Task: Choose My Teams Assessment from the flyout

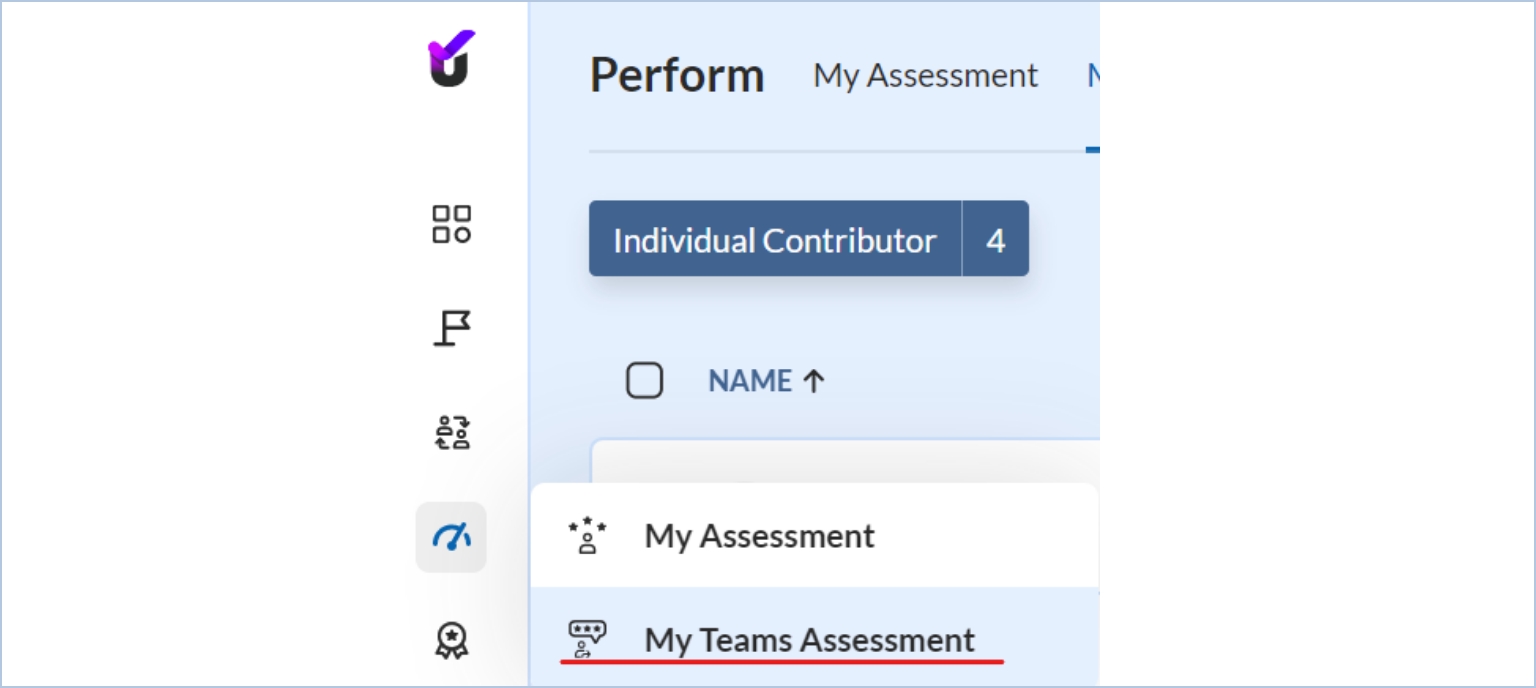Action: tap(809, 640)
